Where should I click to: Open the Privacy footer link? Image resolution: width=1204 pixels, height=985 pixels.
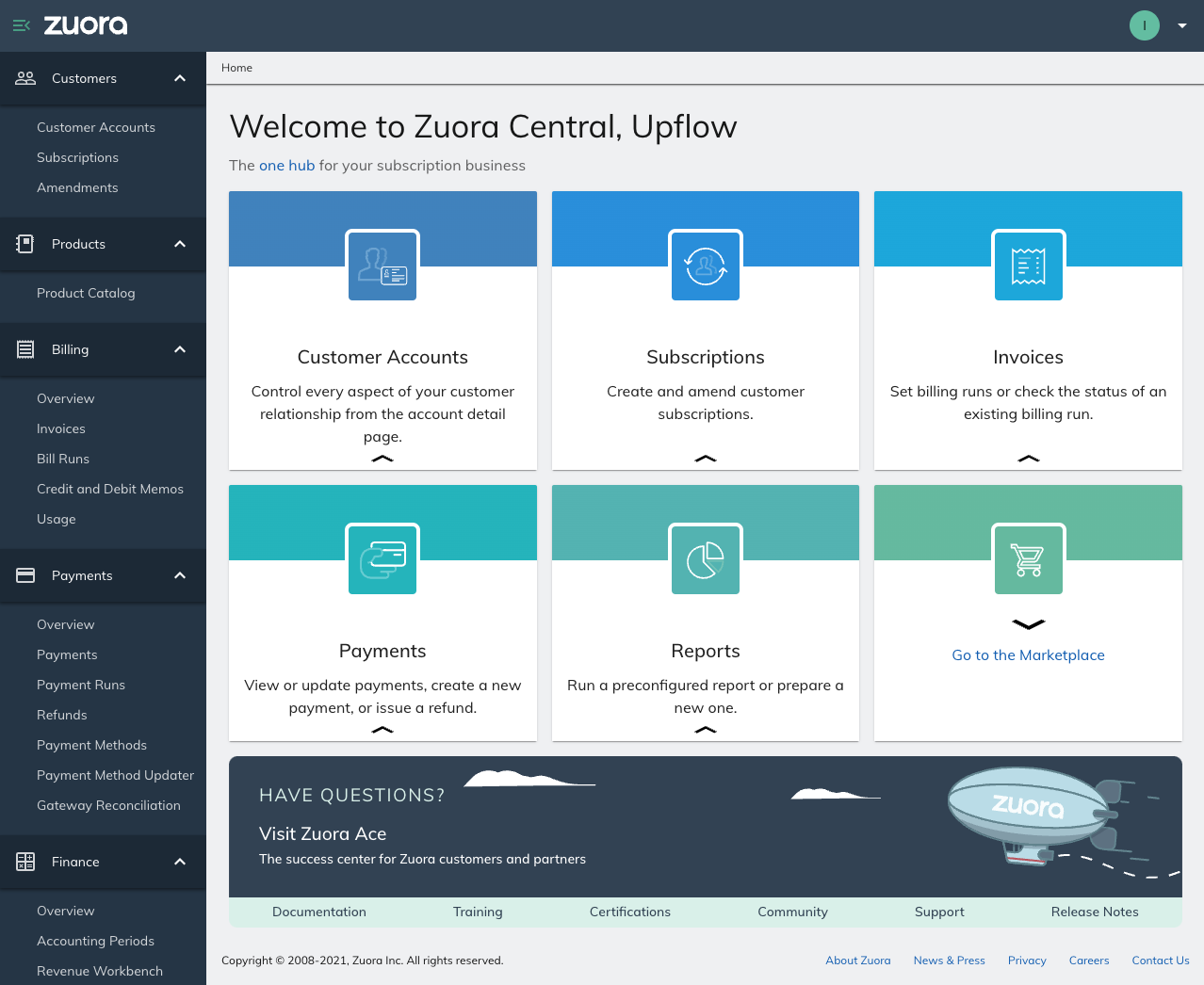1027,961
